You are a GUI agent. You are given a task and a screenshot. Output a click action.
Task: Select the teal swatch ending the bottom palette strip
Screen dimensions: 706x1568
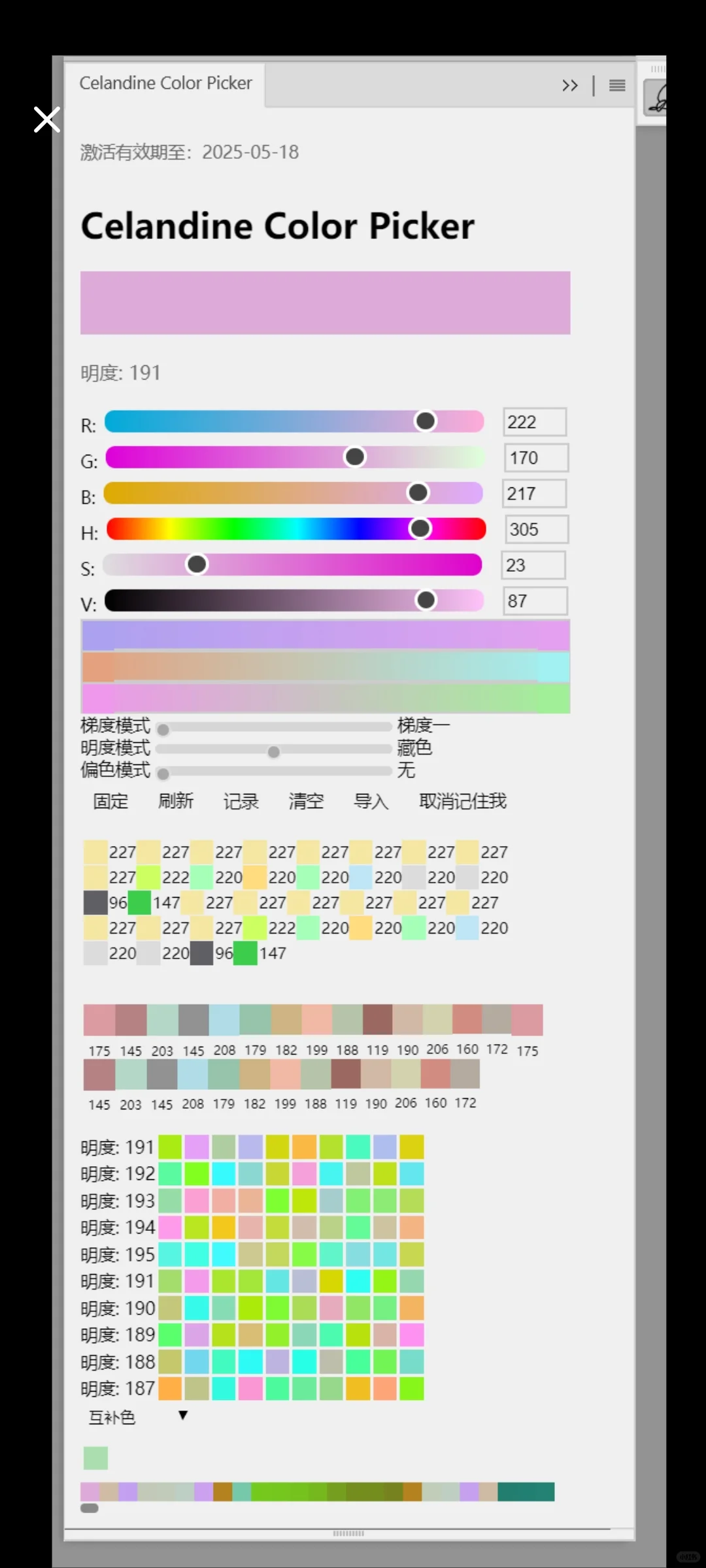tap(526, 1492)
